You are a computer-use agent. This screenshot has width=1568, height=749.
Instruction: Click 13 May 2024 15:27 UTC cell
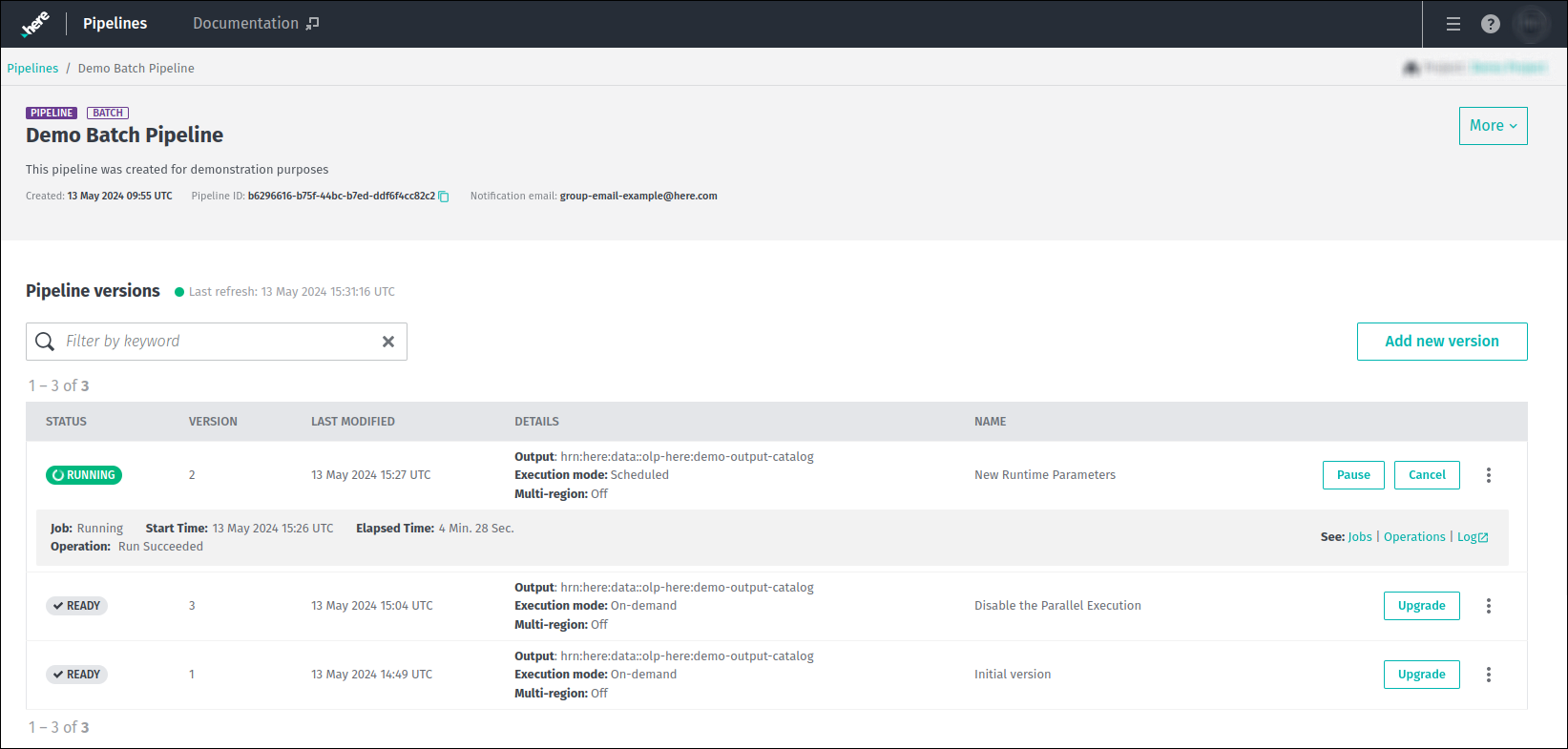click(371, 475)
